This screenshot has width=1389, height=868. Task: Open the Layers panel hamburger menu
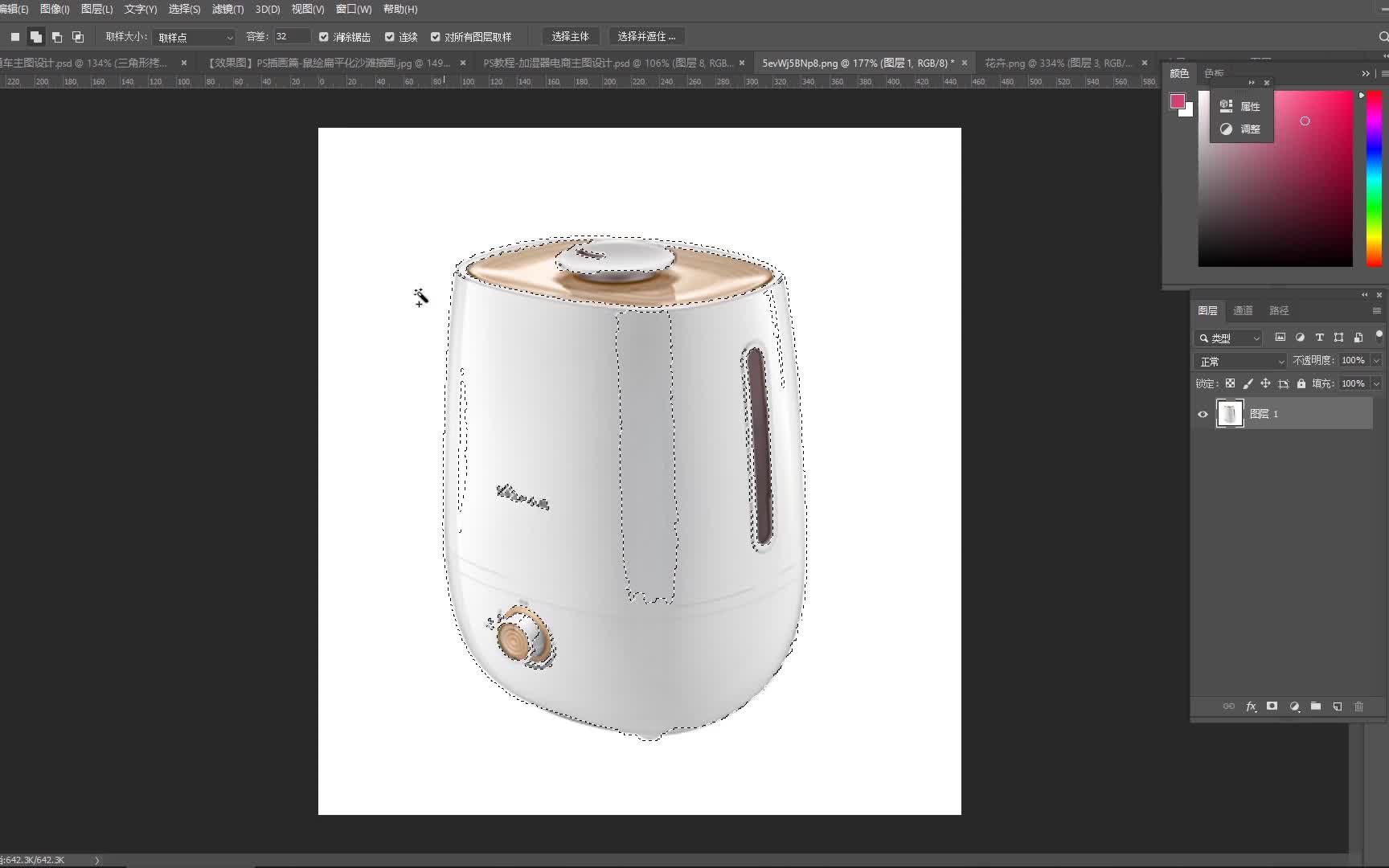1376,310
